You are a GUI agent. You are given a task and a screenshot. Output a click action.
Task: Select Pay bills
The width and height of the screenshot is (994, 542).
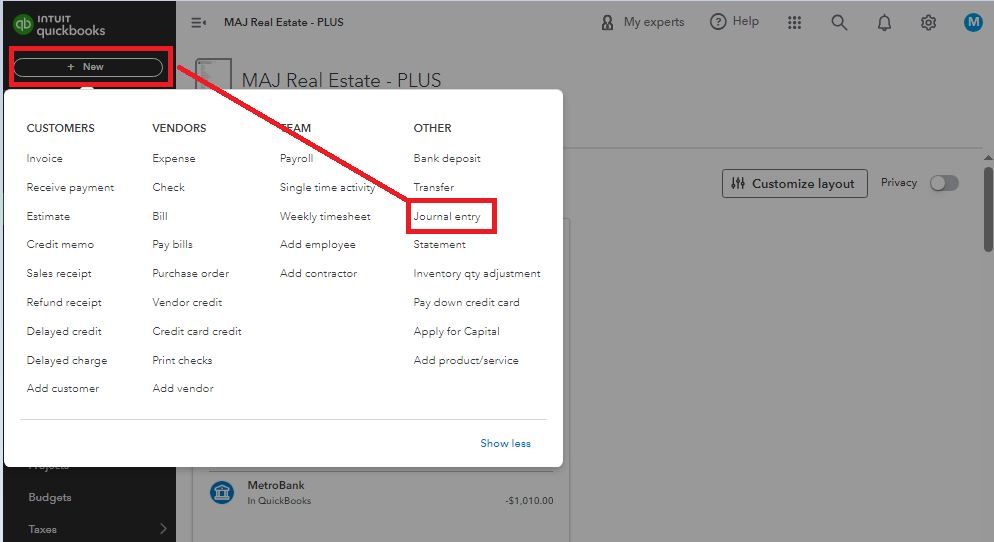point(172,244)
